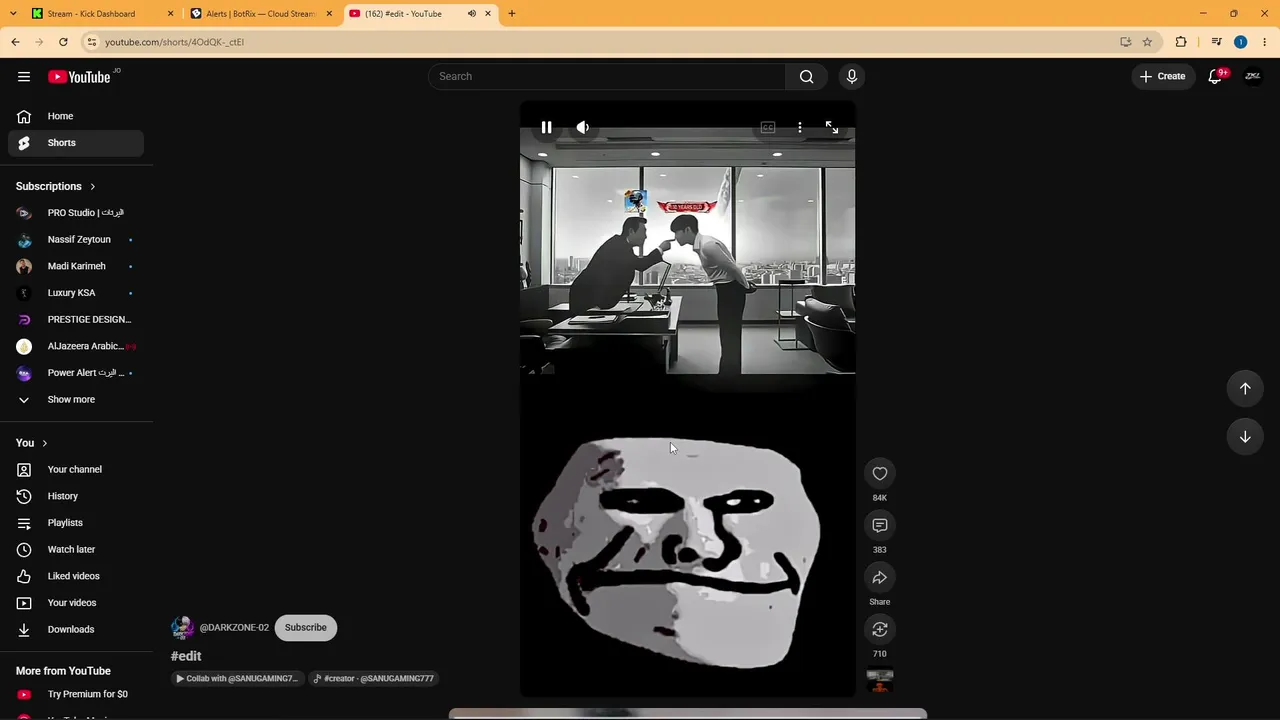Image resolution: width=1280 pixels, height=720 pixels.
Task: View site information icon in address bar
Action: [x=91, y=42]
